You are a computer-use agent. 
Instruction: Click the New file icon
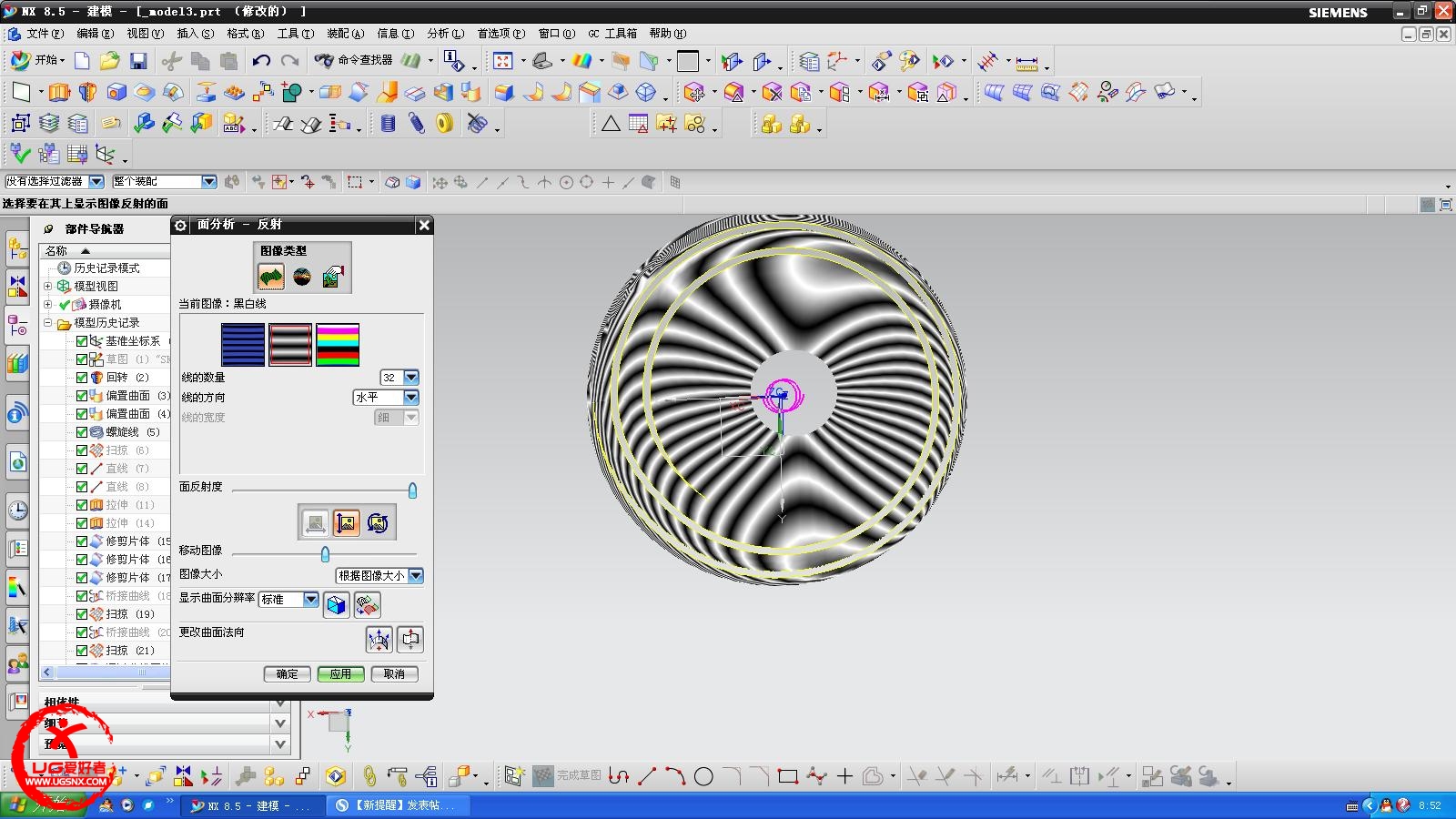(82, 61)
